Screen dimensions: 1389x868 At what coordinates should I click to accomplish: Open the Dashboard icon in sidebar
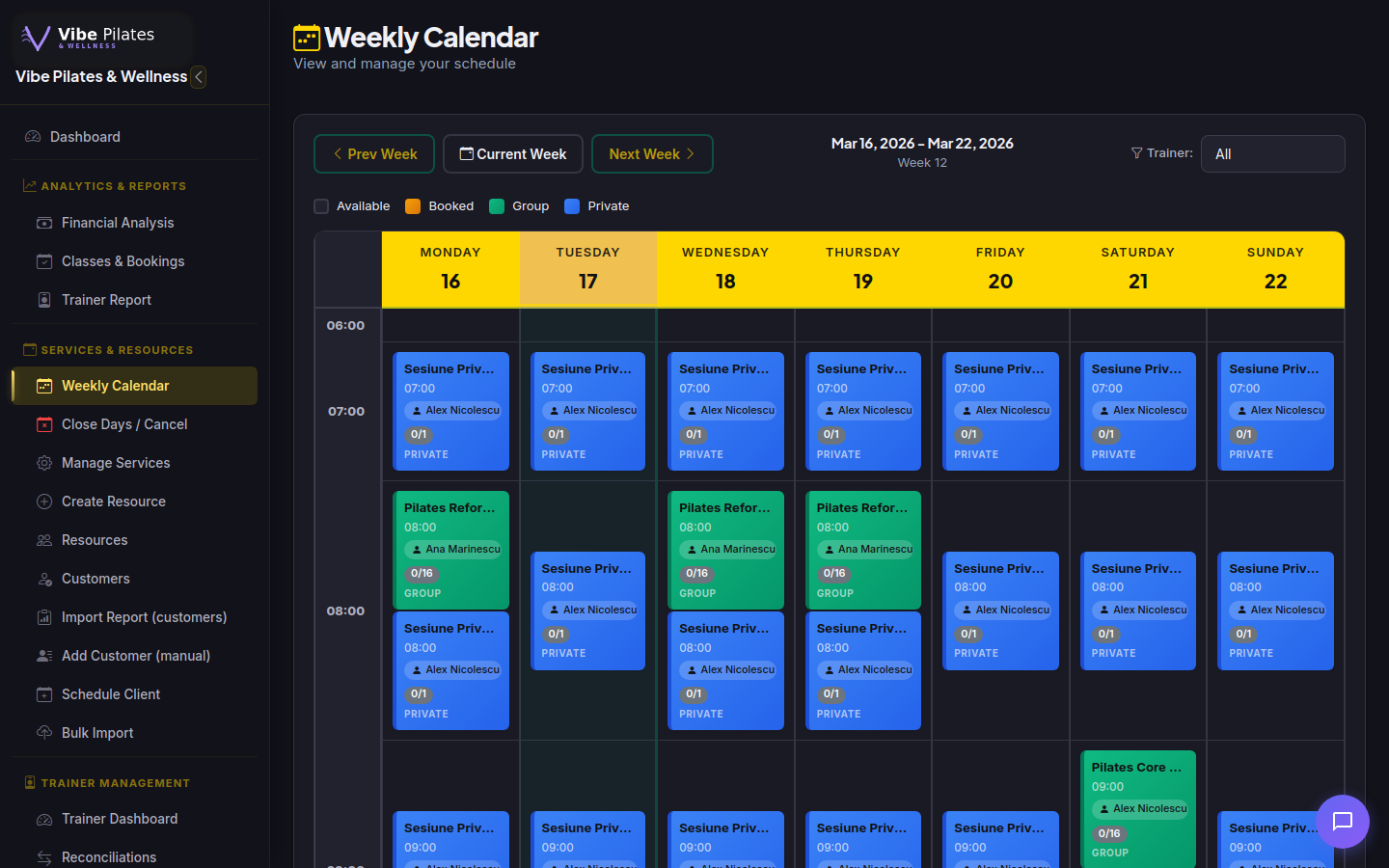tap(33, 137)
